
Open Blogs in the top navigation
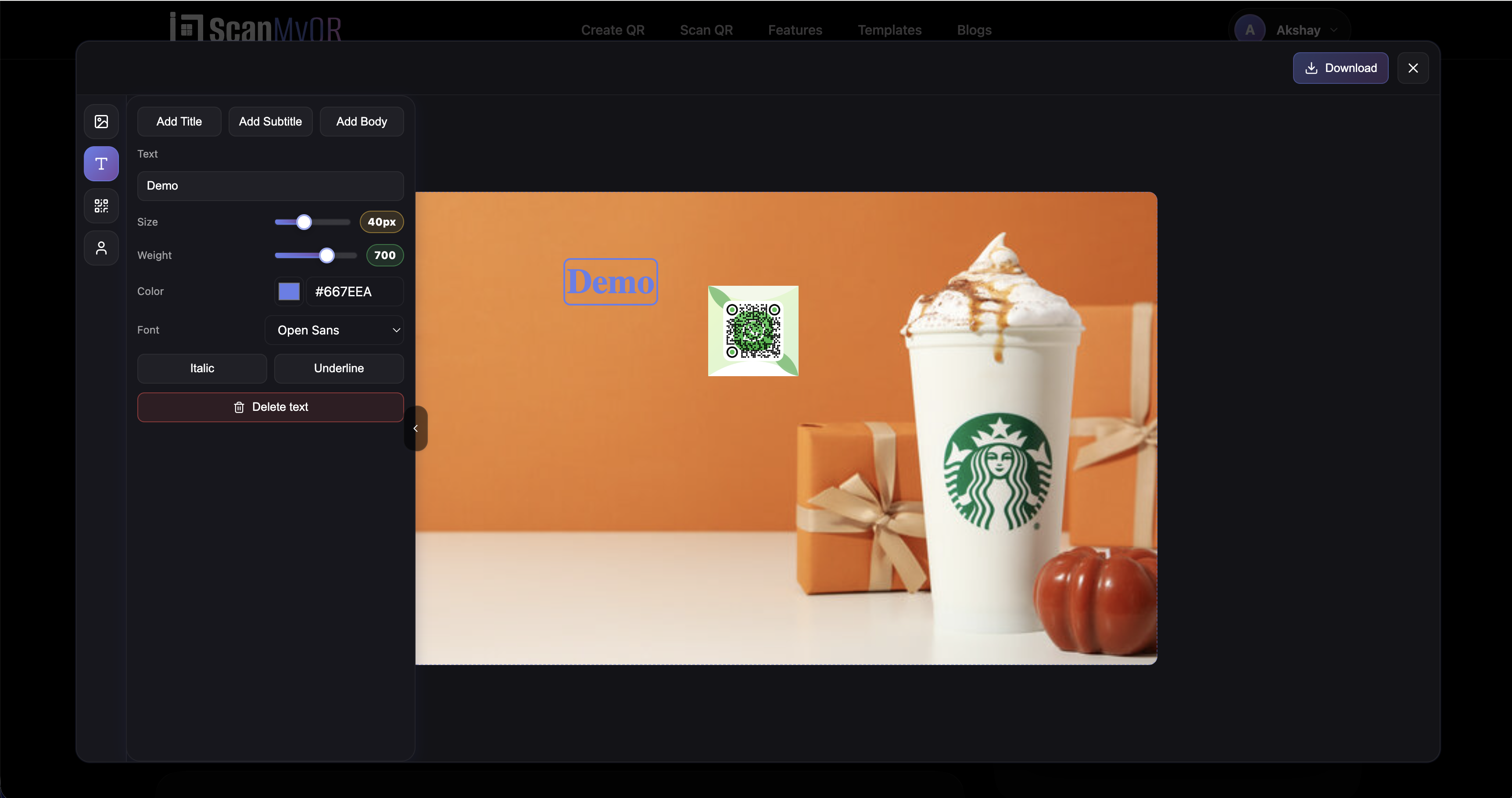974,30
